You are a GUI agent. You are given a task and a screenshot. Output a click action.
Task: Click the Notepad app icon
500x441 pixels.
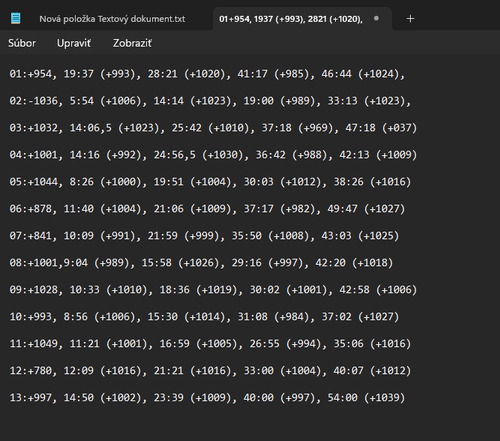15,18
